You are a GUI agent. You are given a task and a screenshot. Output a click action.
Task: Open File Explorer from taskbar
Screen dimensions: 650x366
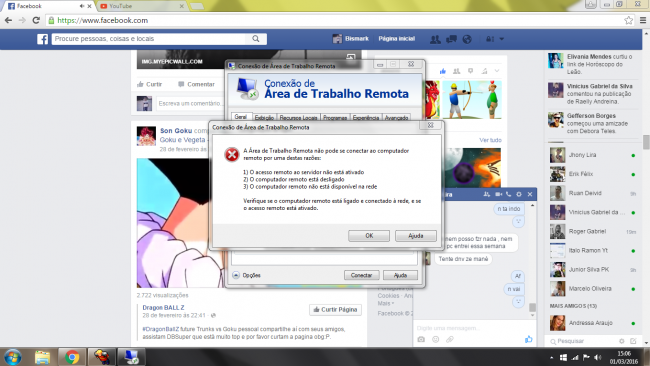tap(42, 357)
